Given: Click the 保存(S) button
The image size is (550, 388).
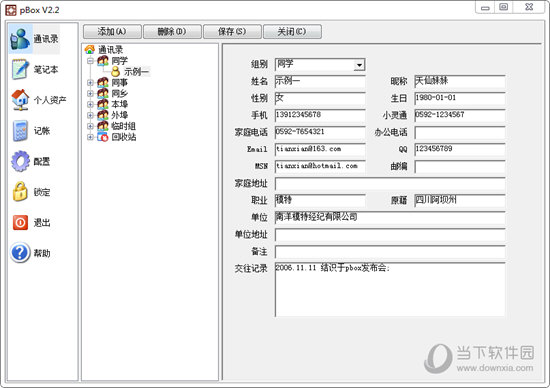Looking at the screenshot, I should pos(232,32).
